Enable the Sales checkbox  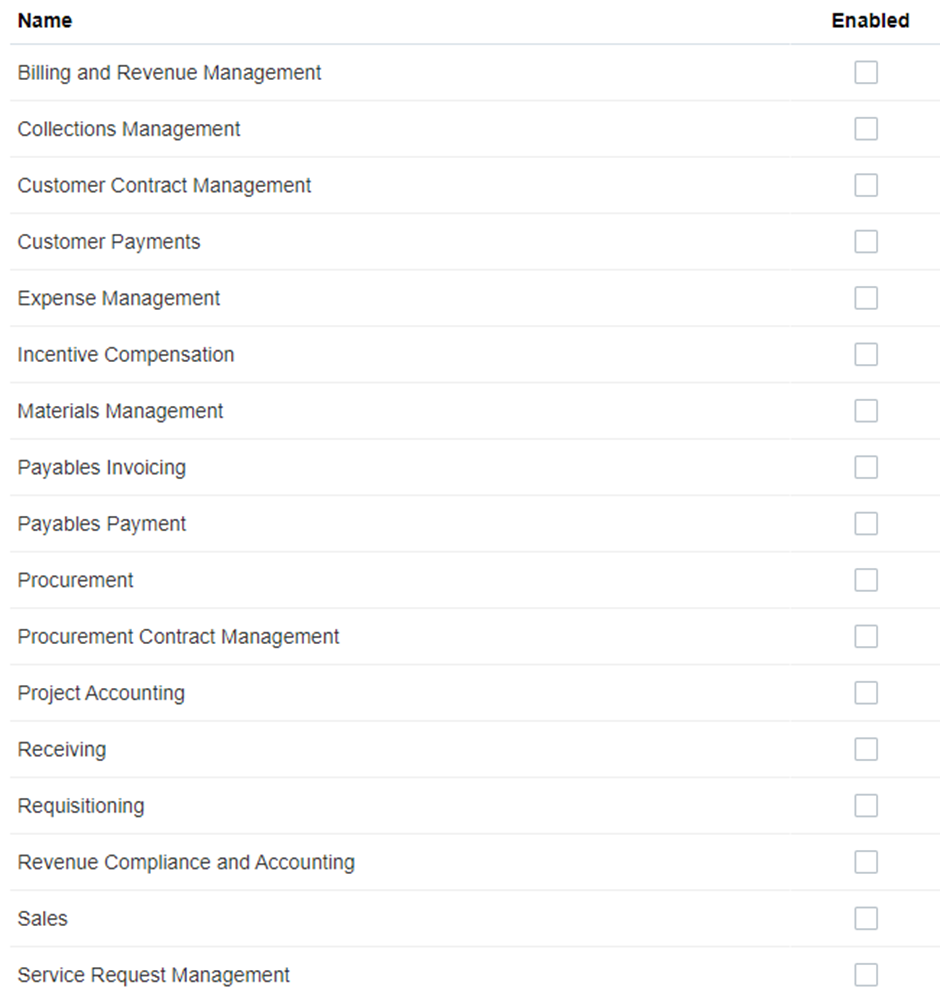point(866,919)
